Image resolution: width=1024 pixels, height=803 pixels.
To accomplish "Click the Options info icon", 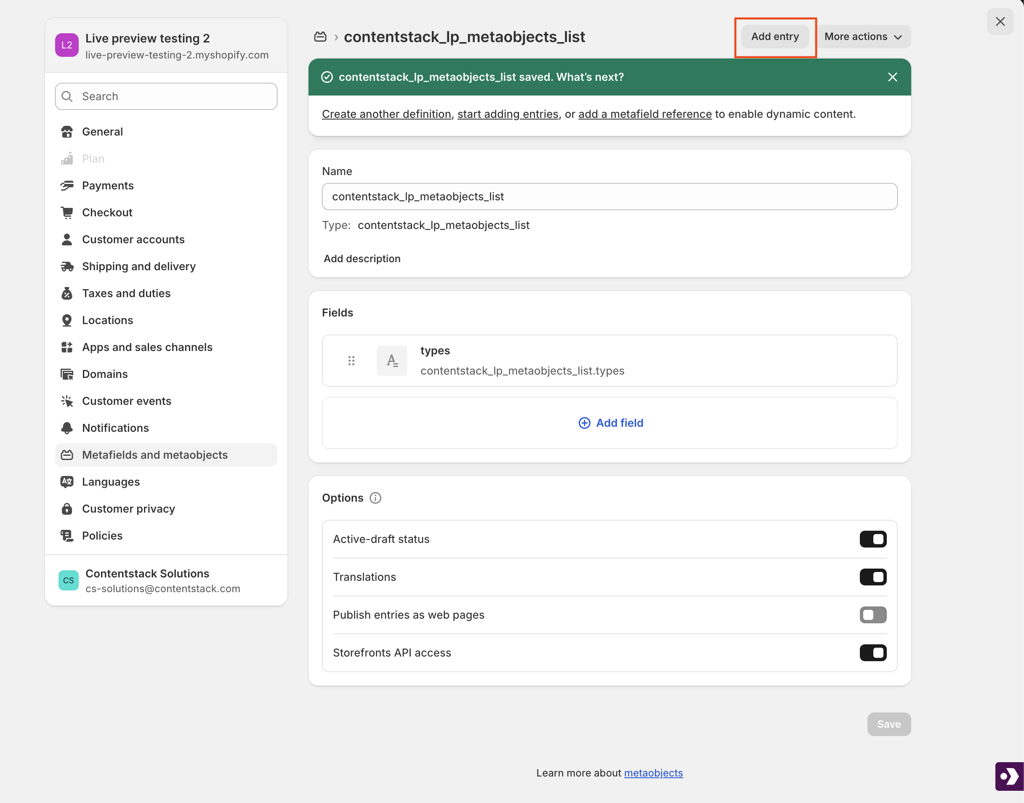I will click(376, 498).
